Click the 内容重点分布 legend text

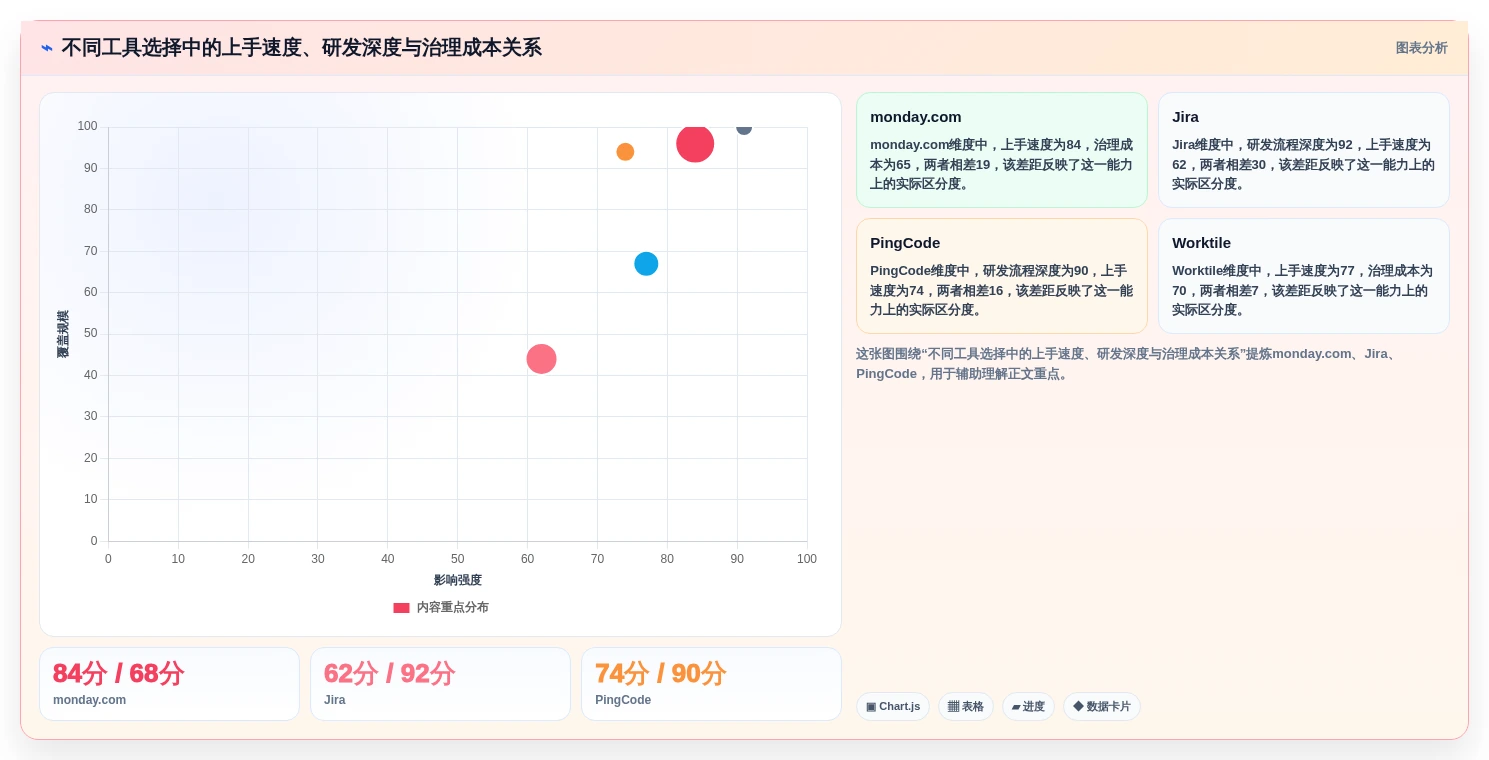click(452, 607)
